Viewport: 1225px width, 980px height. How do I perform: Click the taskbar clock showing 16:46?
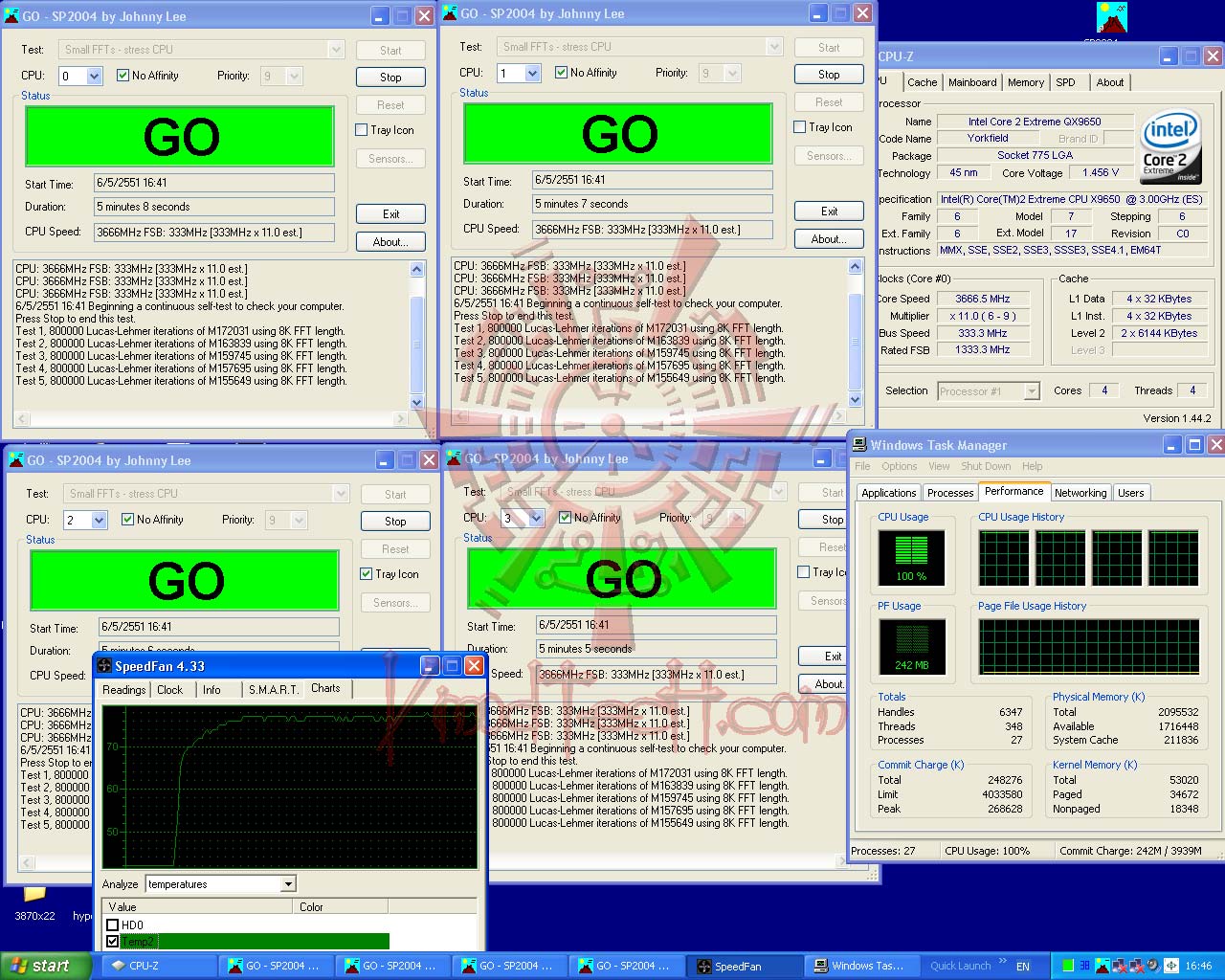click(x=1198, y=967)
